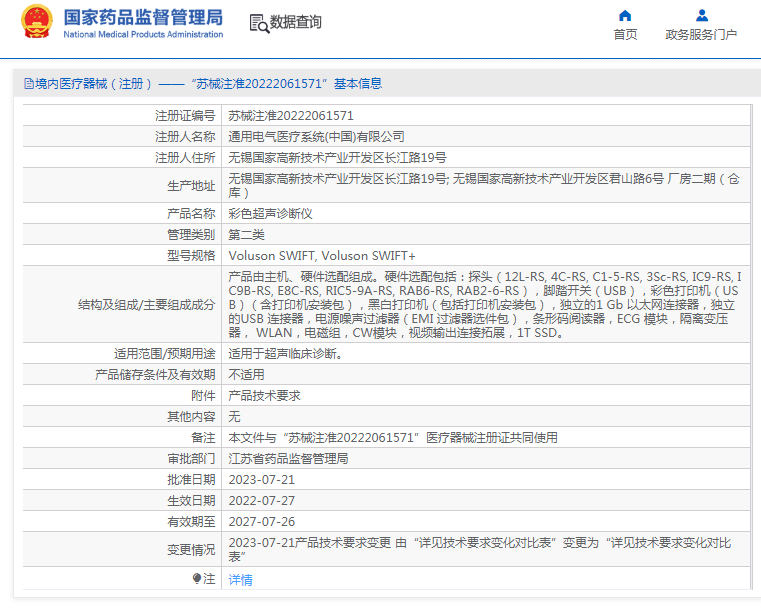Click the 政务服务门户 person icon
Screen dimensions: 761x609
(x=701, y=15)
